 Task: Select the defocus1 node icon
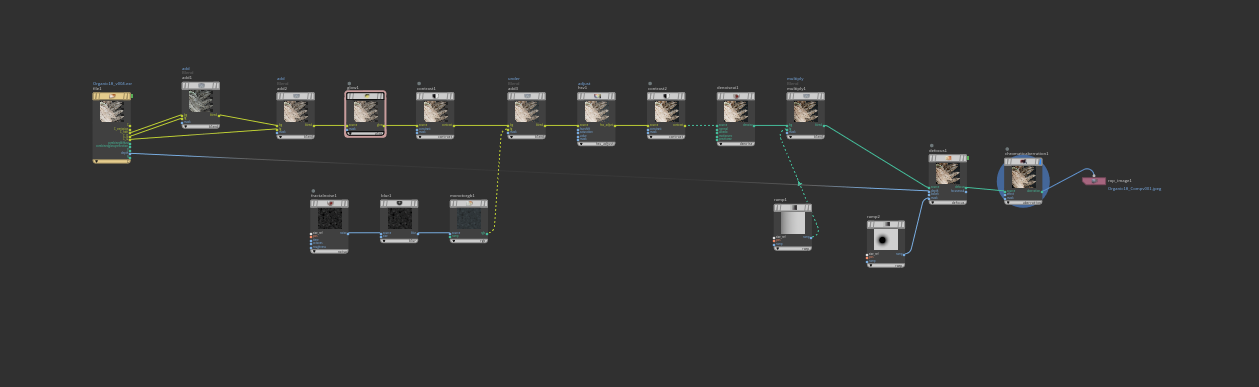pos(947,158)
